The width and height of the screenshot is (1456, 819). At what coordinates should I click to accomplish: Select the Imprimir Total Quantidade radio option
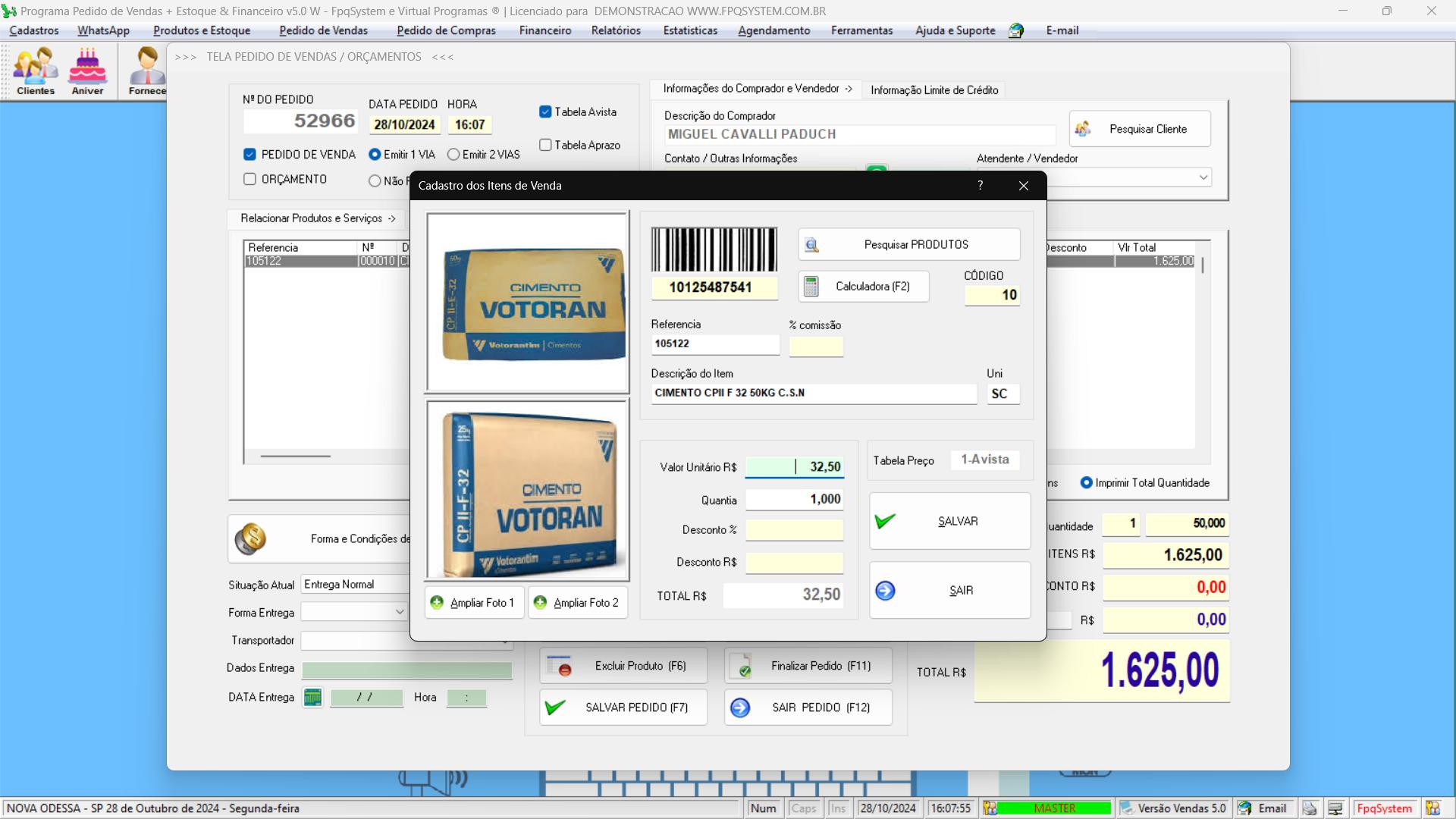(1087, 482)
